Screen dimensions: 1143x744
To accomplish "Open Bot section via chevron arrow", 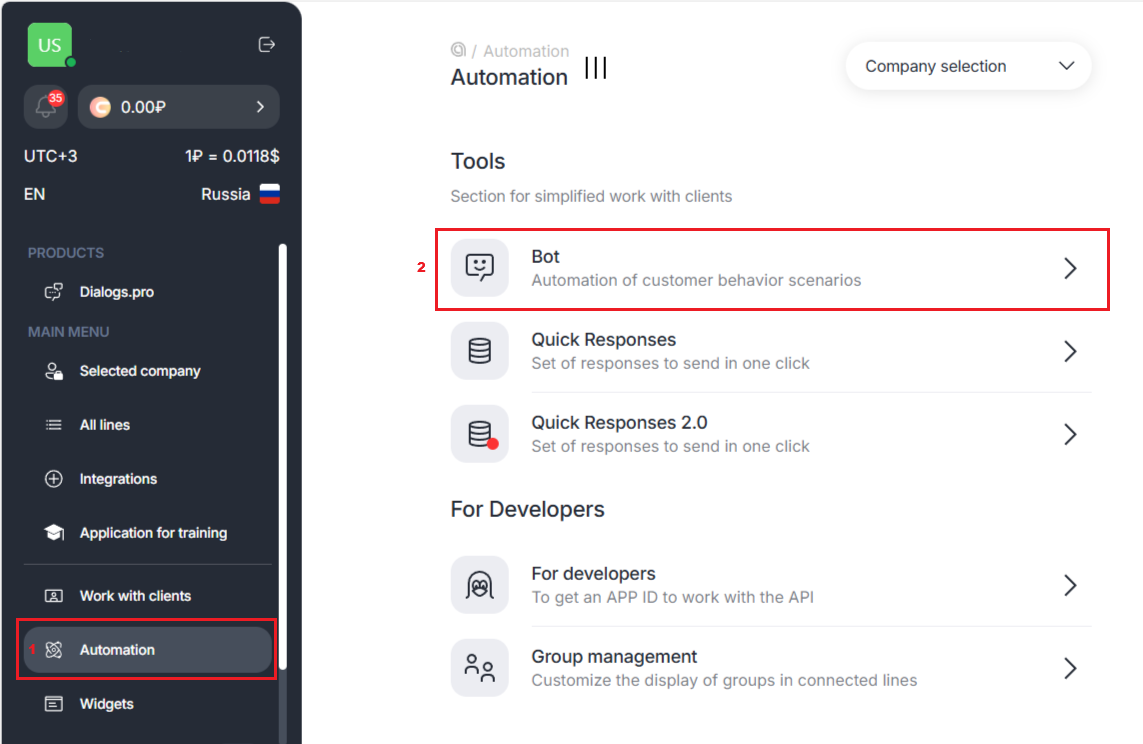I will 1070,268.
